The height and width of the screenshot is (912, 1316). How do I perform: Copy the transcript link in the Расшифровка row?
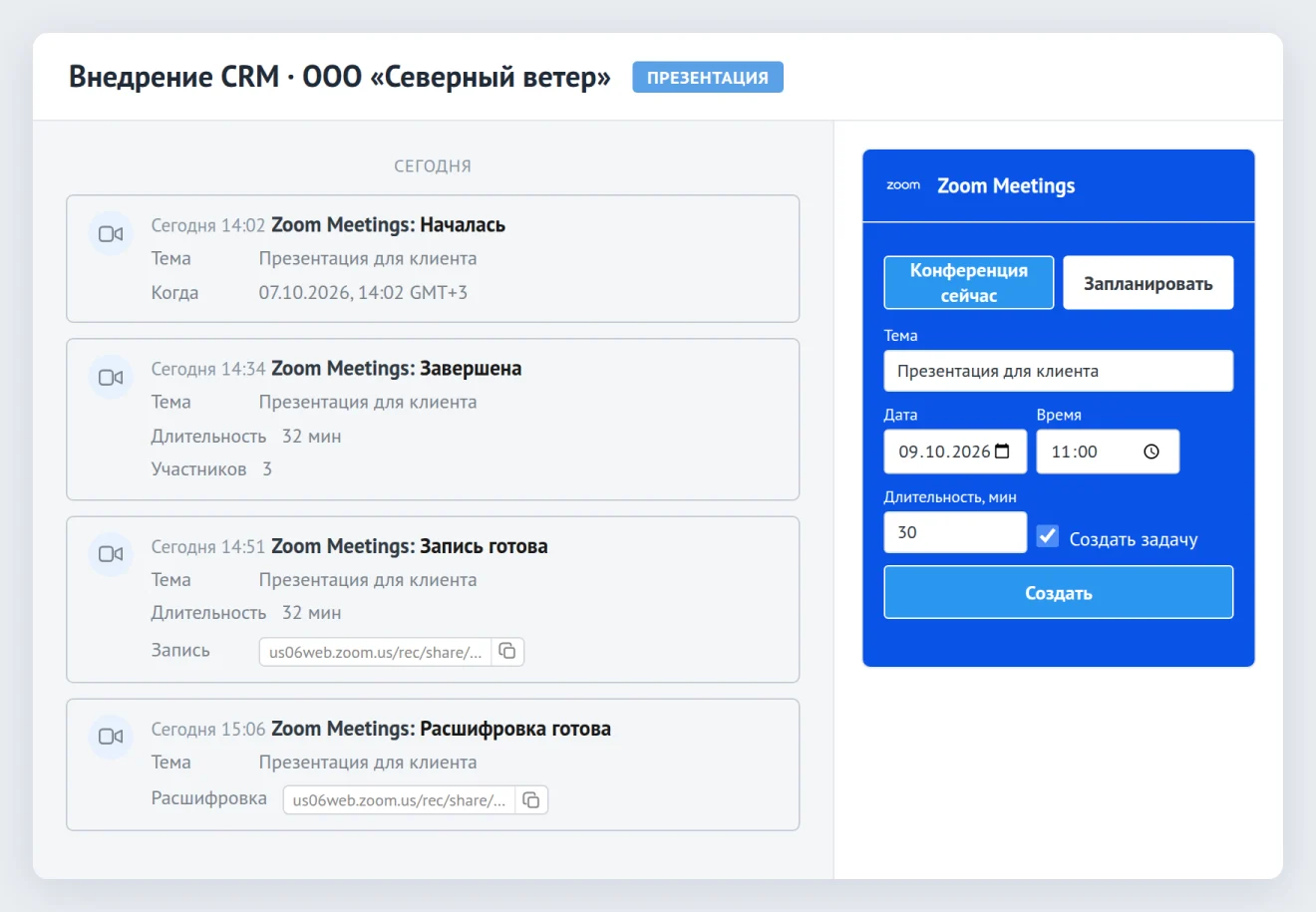(531, 799)
